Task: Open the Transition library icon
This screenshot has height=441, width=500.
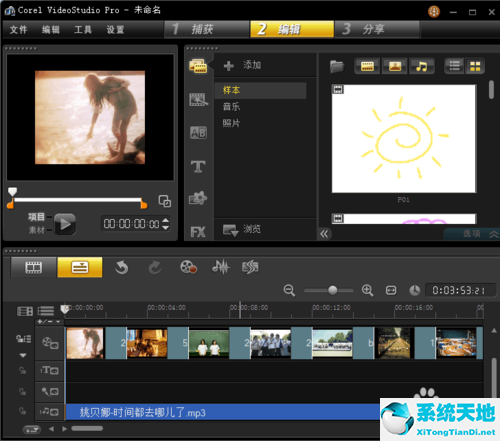Action: click(x=198, y=133)
